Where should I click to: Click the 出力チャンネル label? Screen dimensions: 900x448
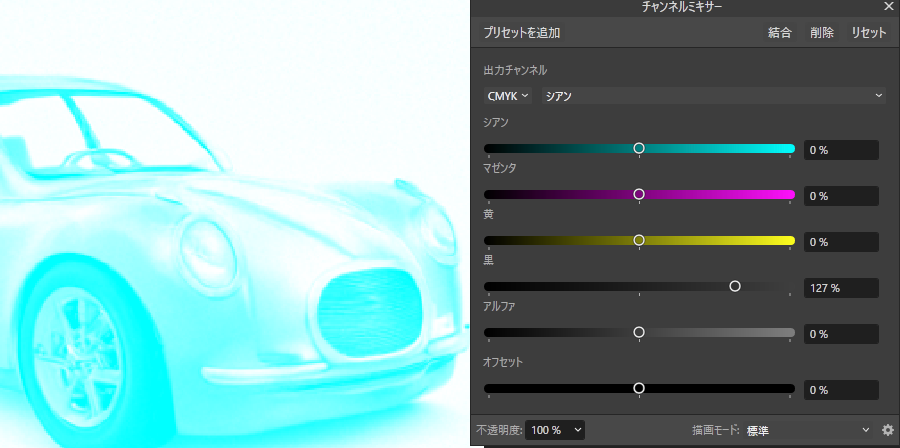click(x=515, y=70)
